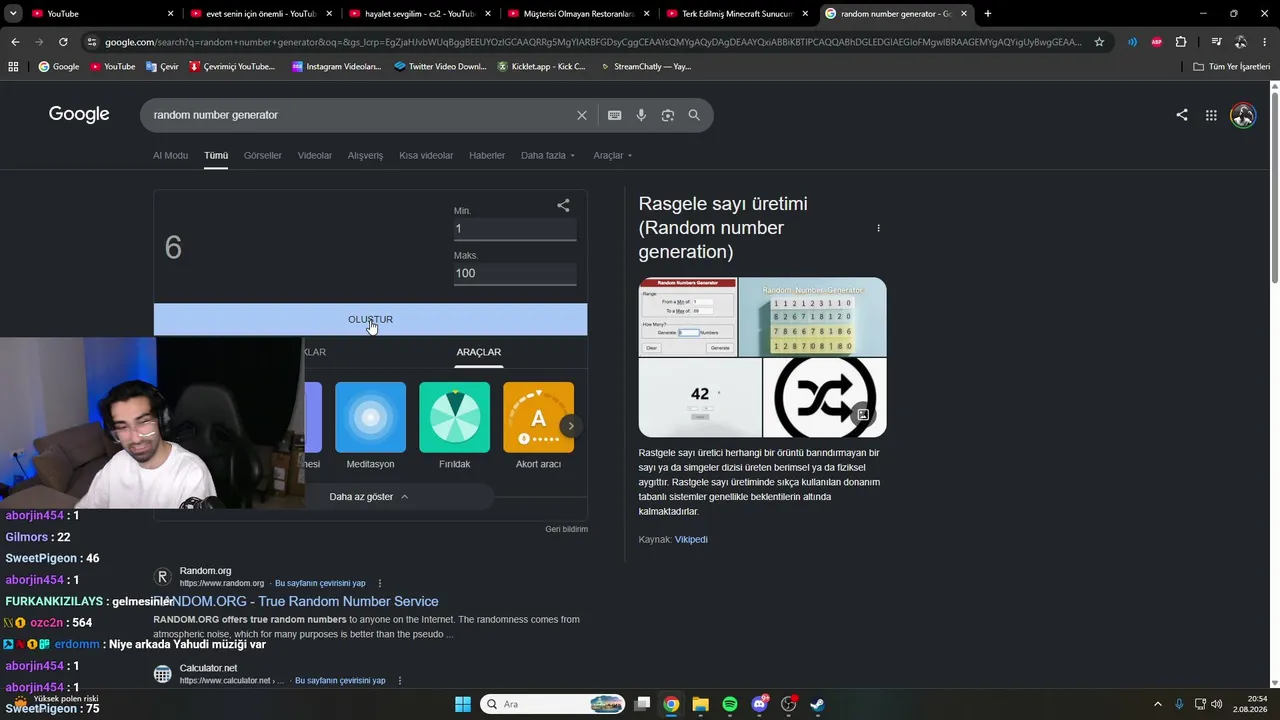Image resolution: width=1280 pixels, height=720 pixels.
Task: Open the Windows Start menu
Action: point(463,704)
